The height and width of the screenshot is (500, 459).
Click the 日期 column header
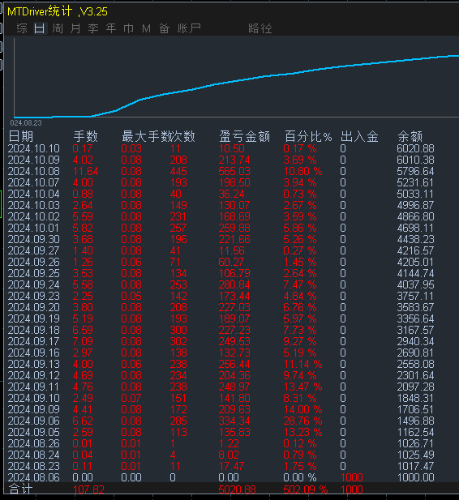[x=21, y=137]
